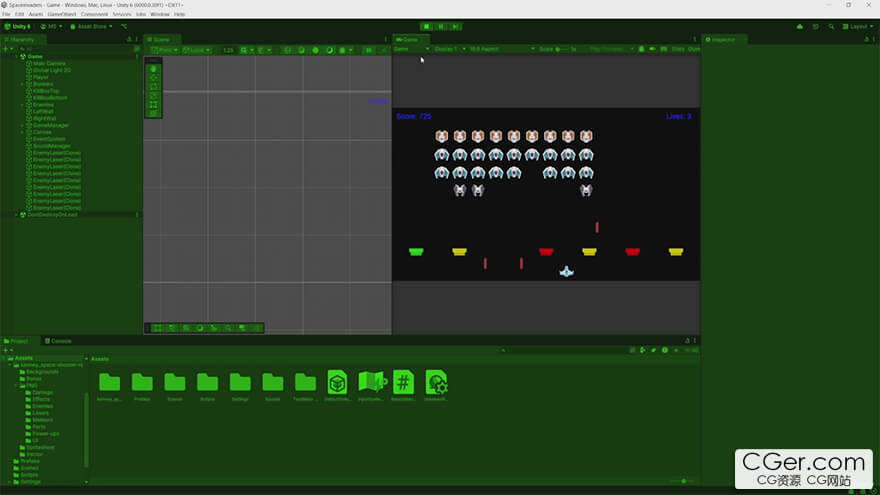Screen dimensions: 880x495
Task: Open the Local handle rotation dropdown
Action: pyautogui.click(x=196, y=50)
